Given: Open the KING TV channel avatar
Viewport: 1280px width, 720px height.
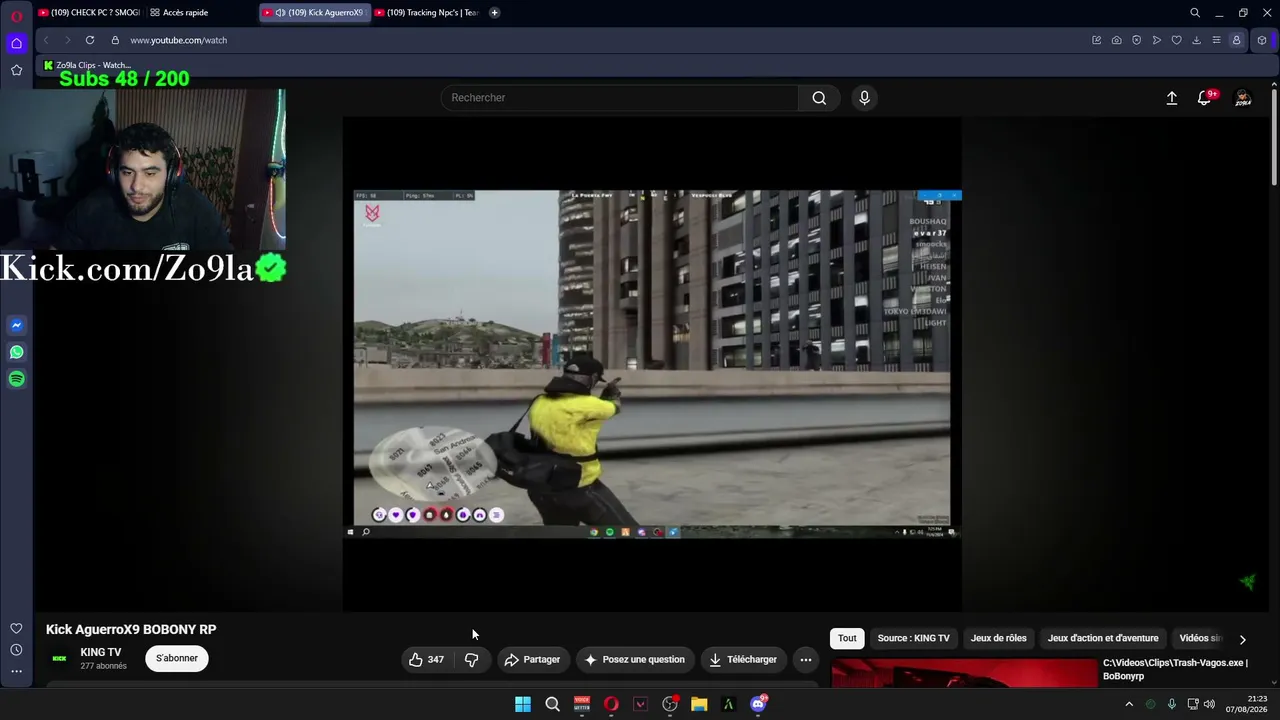Looking at the screenshot, I should 59,659.
